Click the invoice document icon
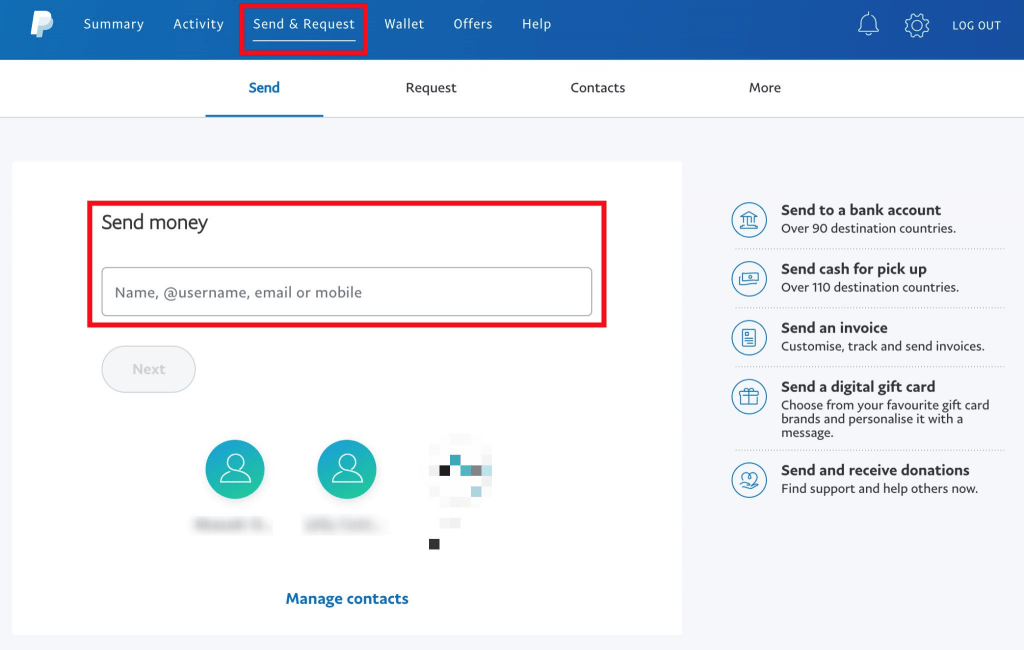 (x=748, y=337)
